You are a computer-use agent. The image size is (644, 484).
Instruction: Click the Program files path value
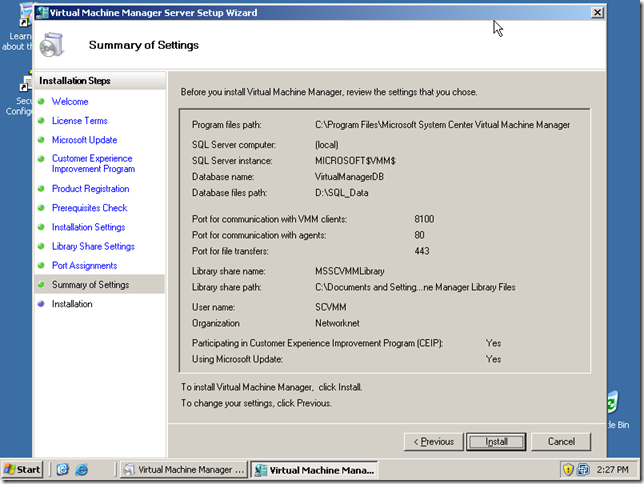[x=442, y=125]
